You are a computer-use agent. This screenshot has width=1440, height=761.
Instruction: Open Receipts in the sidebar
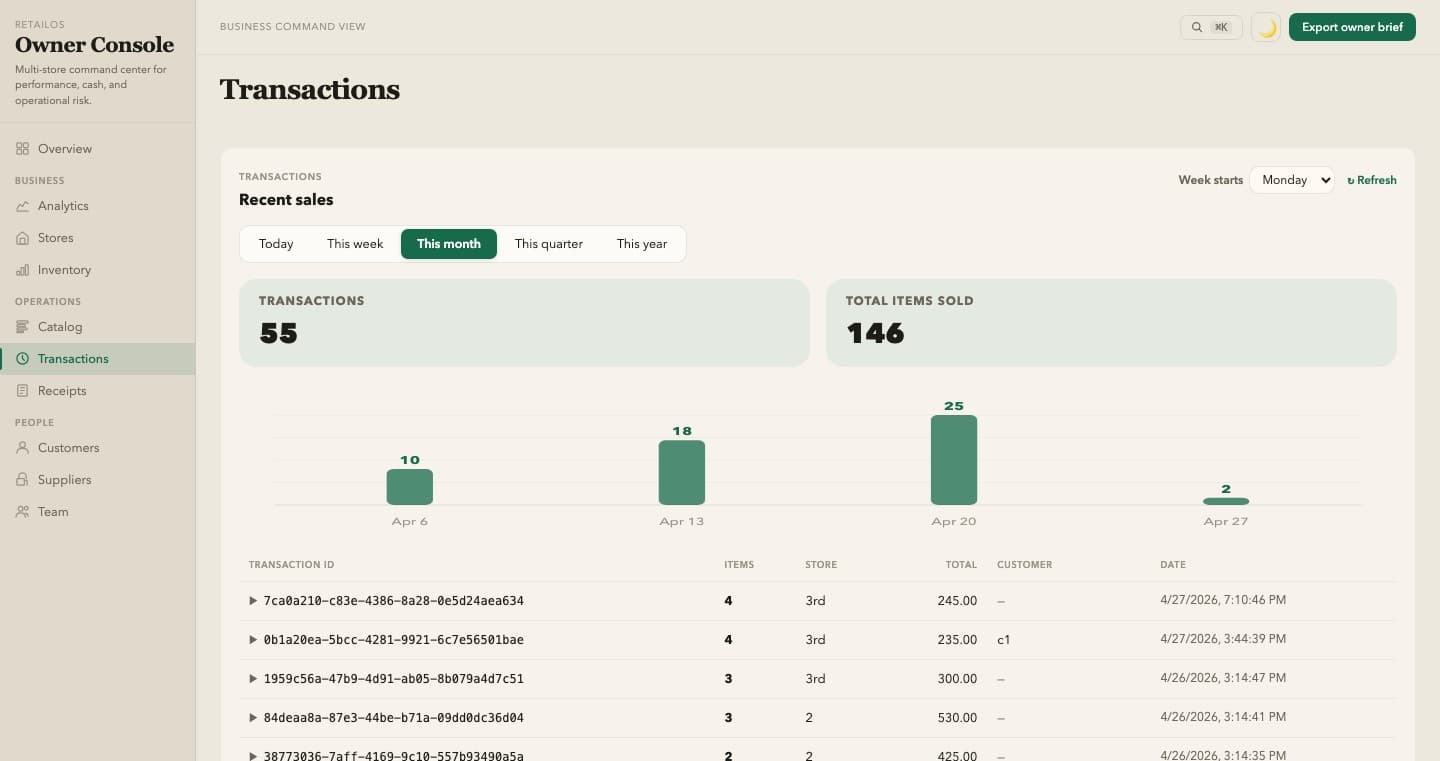coord(97,391)
